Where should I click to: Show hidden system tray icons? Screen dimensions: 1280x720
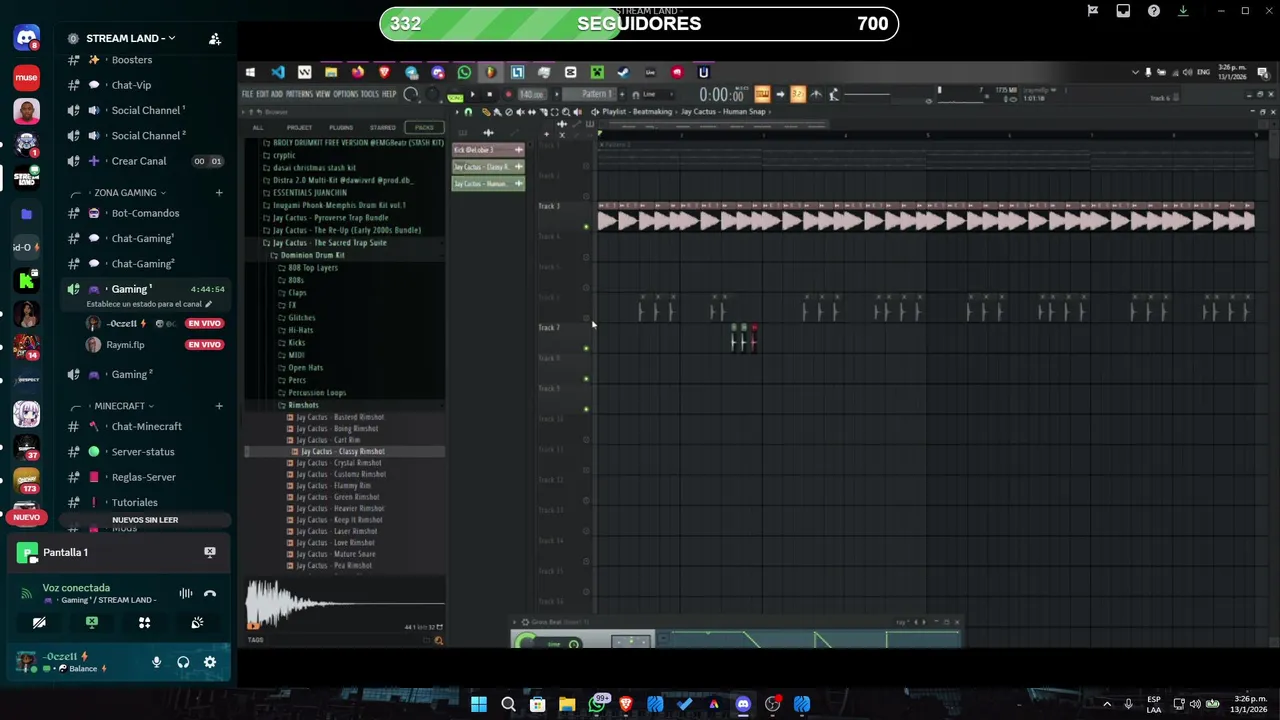[x=1107, y=704]
